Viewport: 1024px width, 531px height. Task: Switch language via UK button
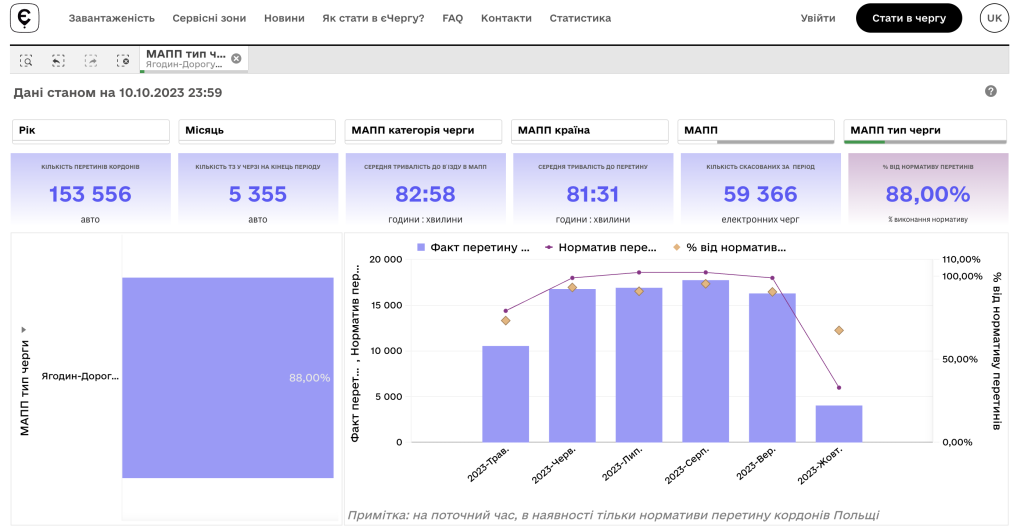click(x=994, y=18)
